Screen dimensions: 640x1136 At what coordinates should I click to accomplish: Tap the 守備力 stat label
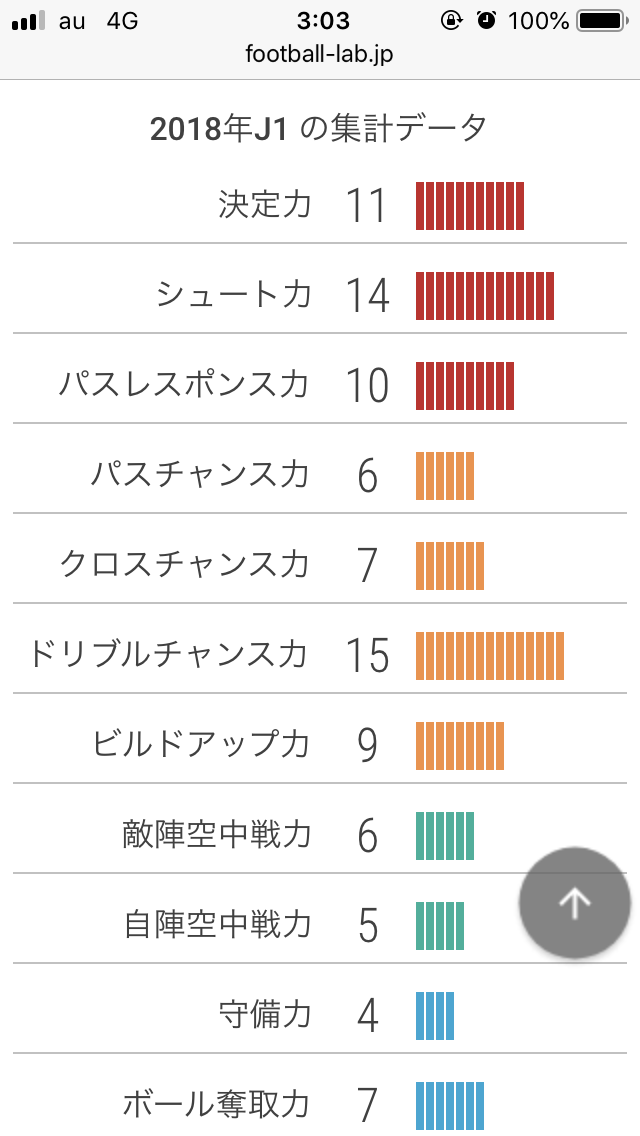point(265,1015)
